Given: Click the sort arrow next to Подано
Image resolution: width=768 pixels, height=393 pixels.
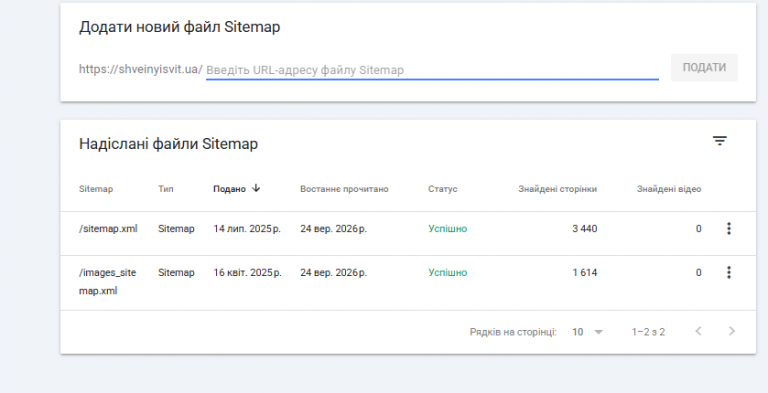Looking at the screenshot, I should (x=256, y=188).
